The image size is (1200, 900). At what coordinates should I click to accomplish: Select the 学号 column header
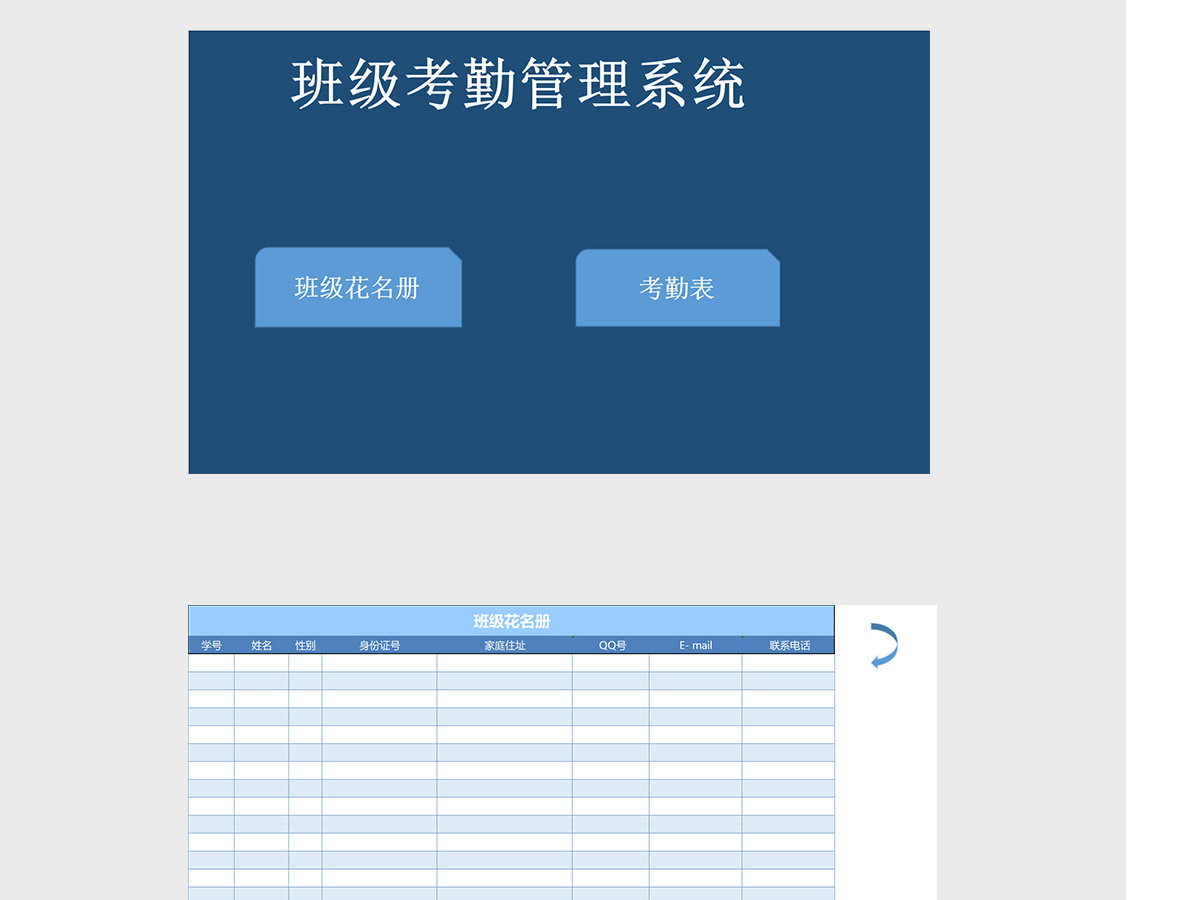click(211, 645)
